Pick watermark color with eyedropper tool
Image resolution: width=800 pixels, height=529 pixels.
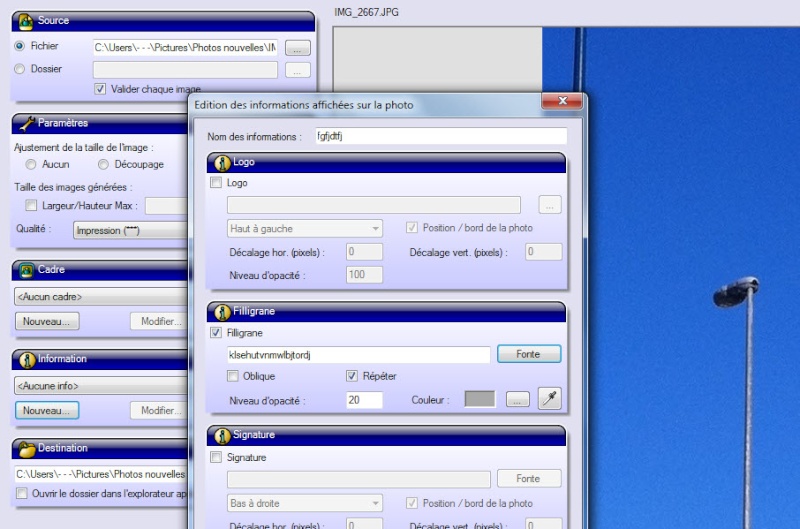click(x=549, y=399)
